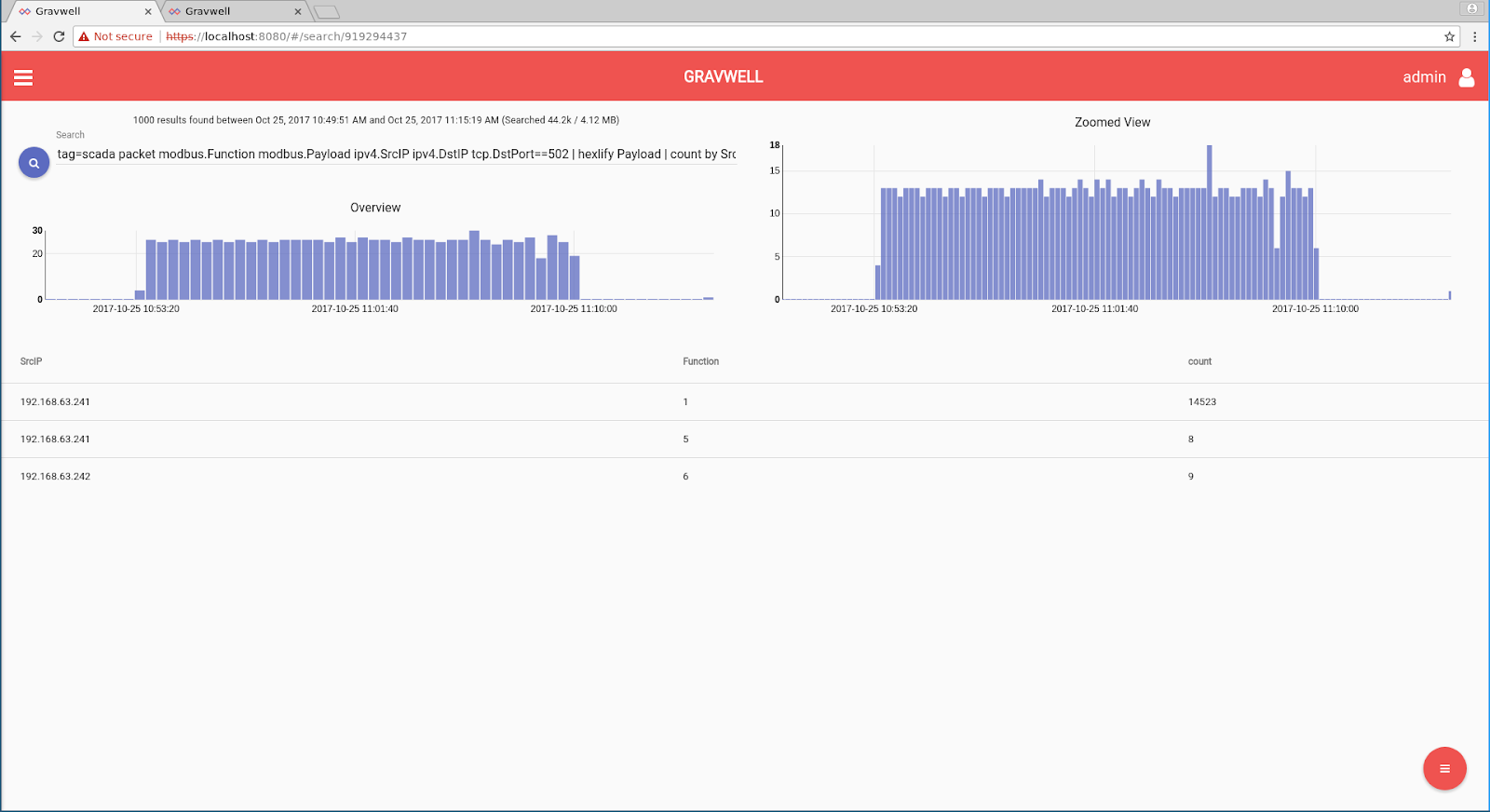Sort by the count column header
The height and width of the screenshot is (812, 1490).
coord(1199,361)
